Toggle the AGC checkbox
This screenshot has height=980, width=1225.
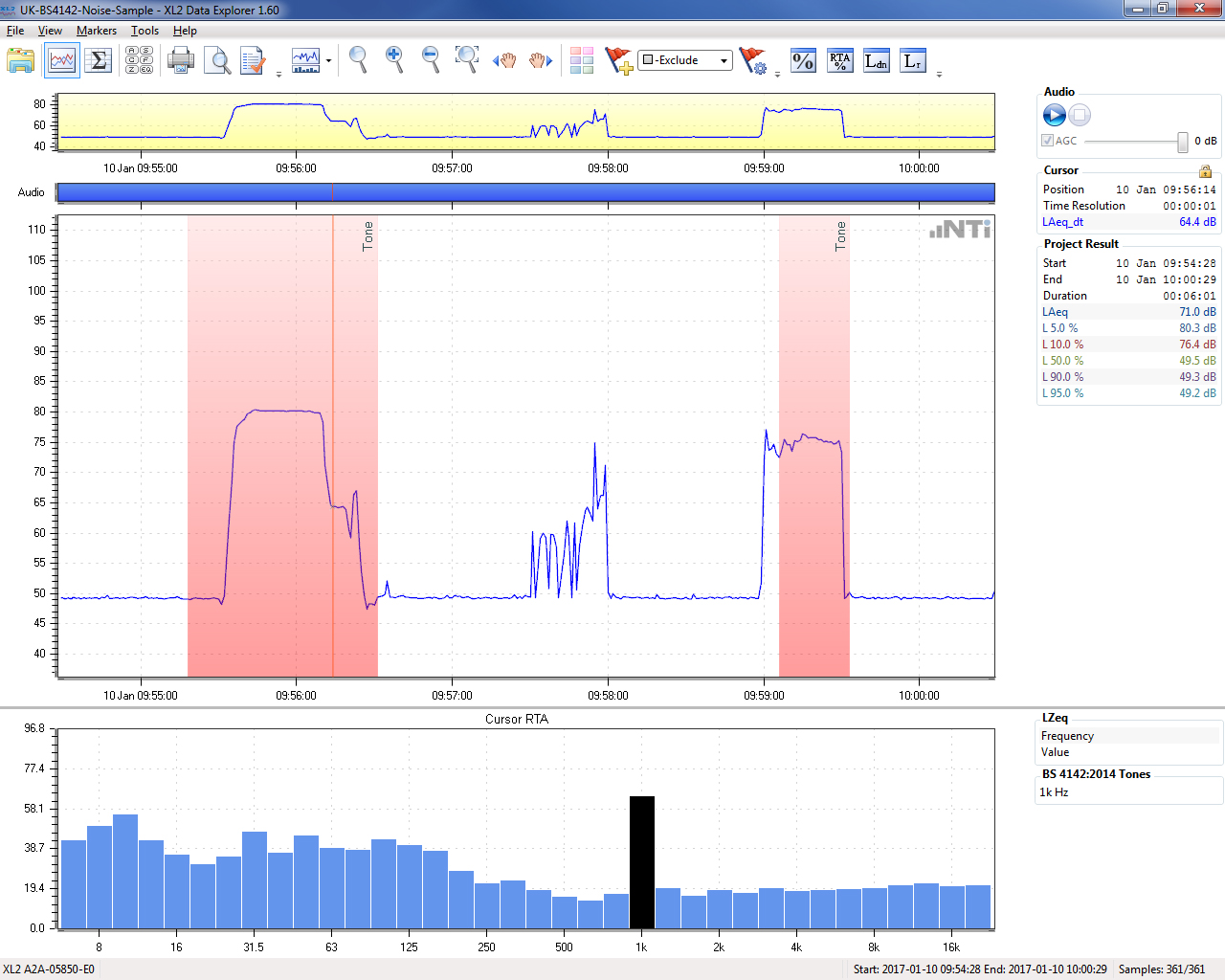[x=1048, y=141]
